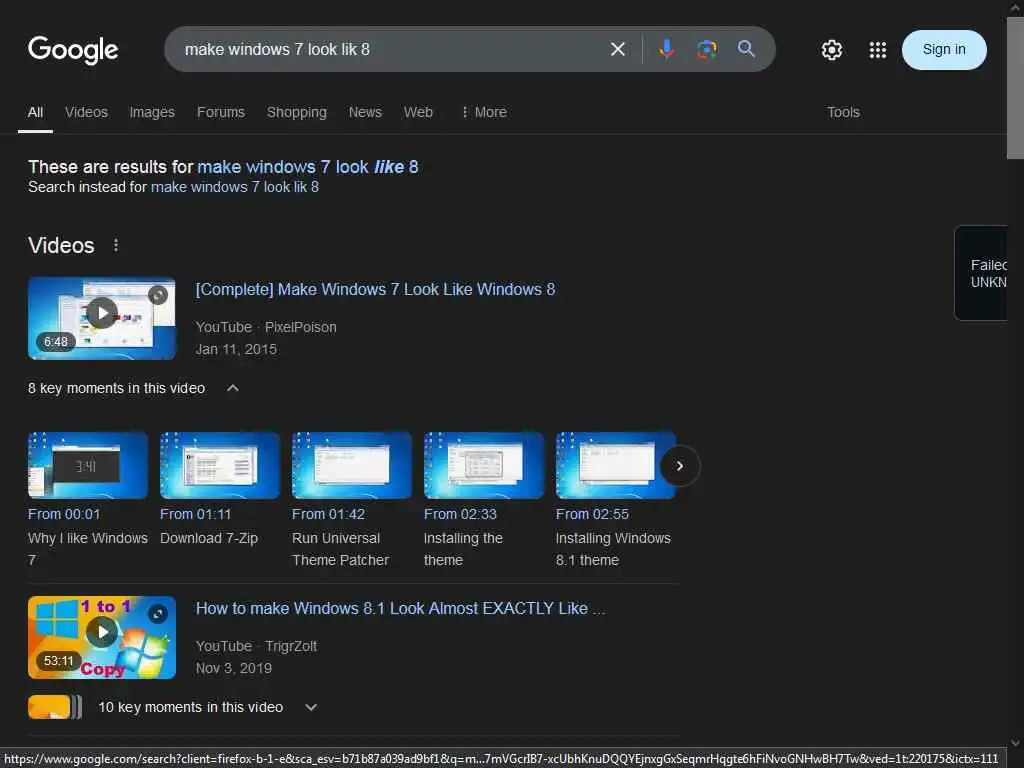The height and width of the screenshot is (768, 1024).
Task: Switch to the Videos tab
Action: click(x=86, y=112)
